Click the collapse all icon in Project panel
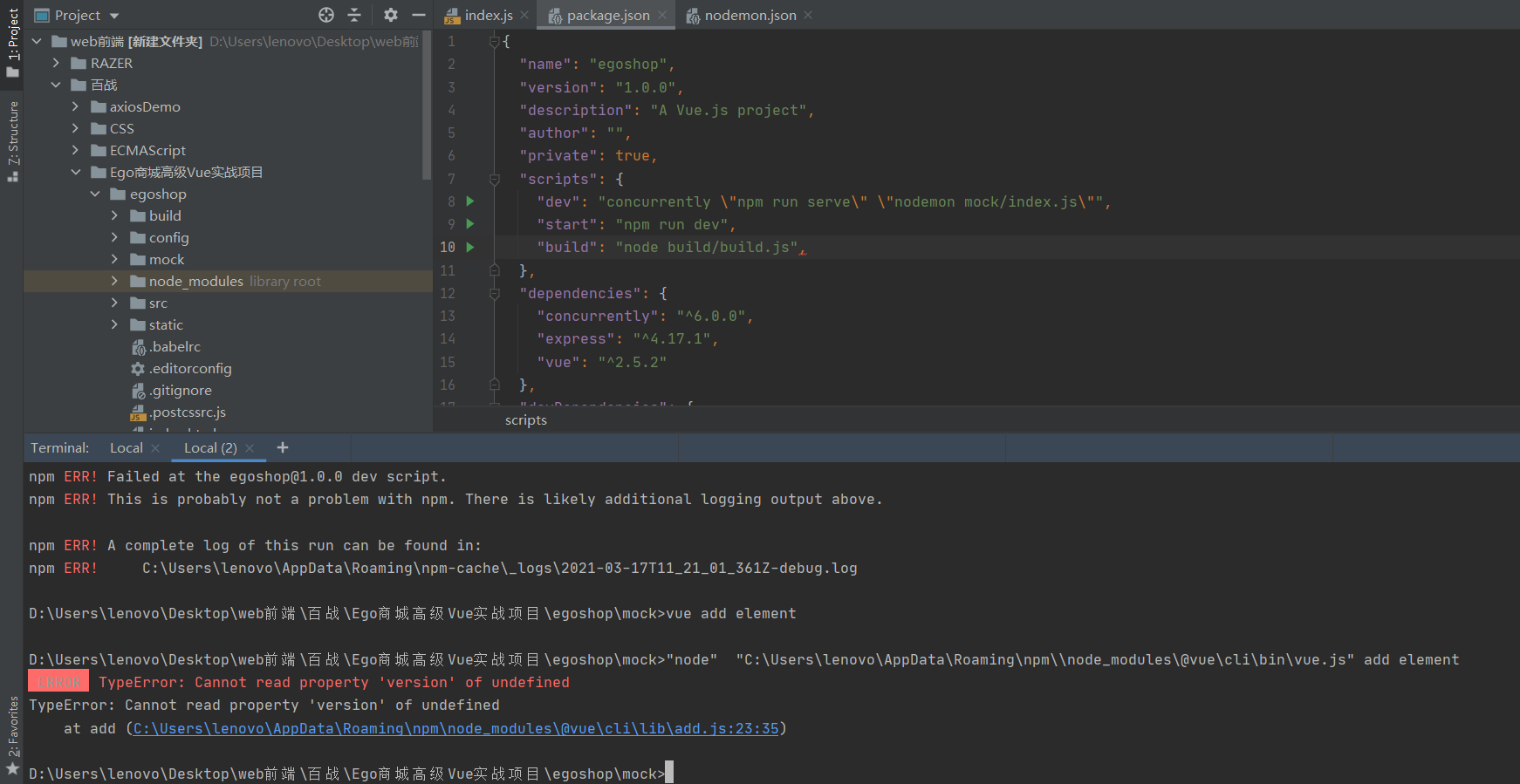 (354, 15)
